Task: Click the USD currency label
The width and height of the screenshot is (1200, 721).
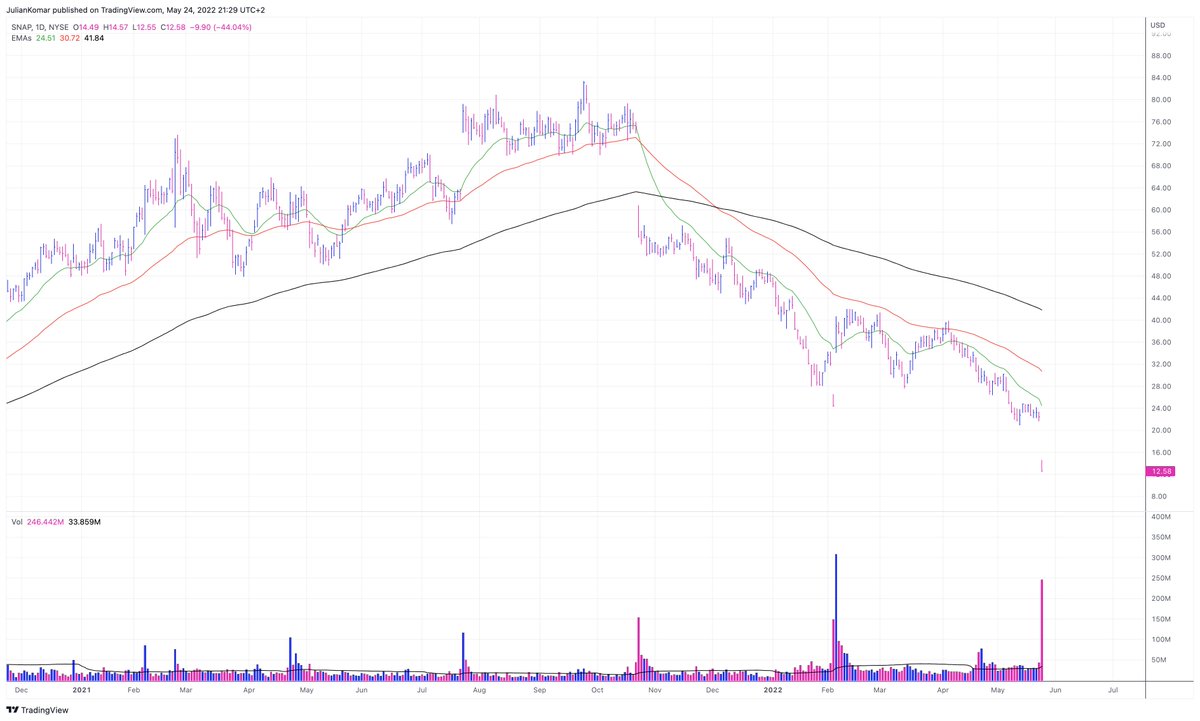Action: (x=1158, y=24)
